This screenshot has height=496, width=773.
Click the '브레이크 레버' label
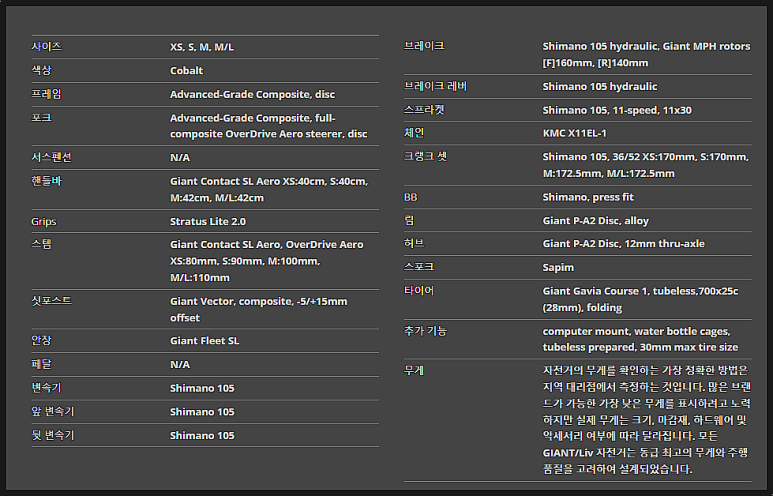(x=435, y=86)
